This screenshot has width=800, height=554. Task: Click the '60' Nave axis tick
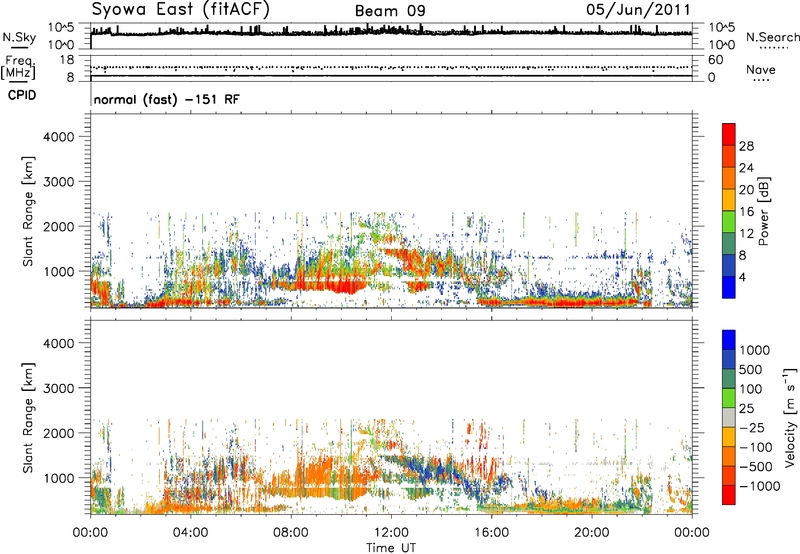point(716,60)
